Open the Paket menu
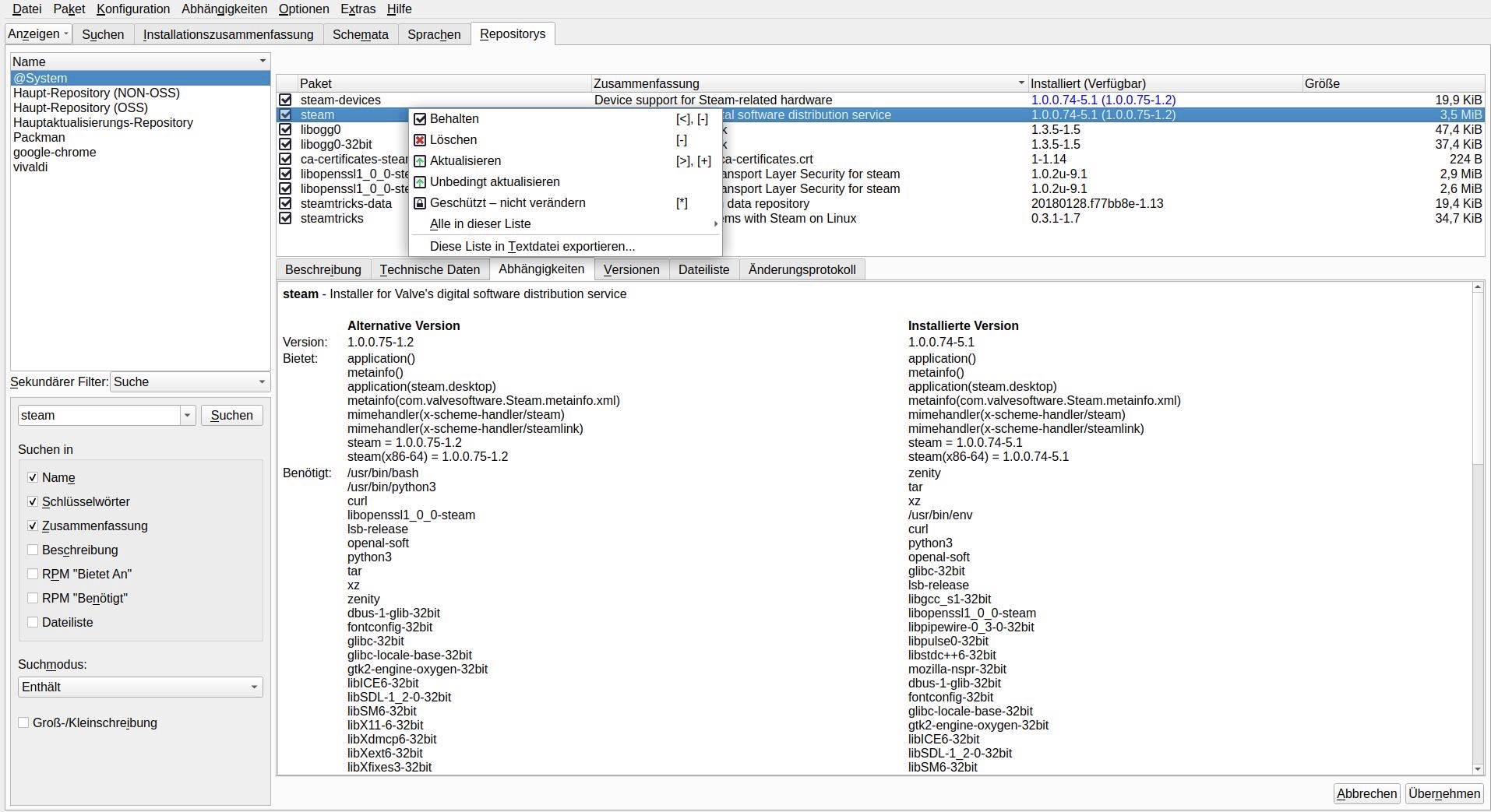 coord(69,9)
